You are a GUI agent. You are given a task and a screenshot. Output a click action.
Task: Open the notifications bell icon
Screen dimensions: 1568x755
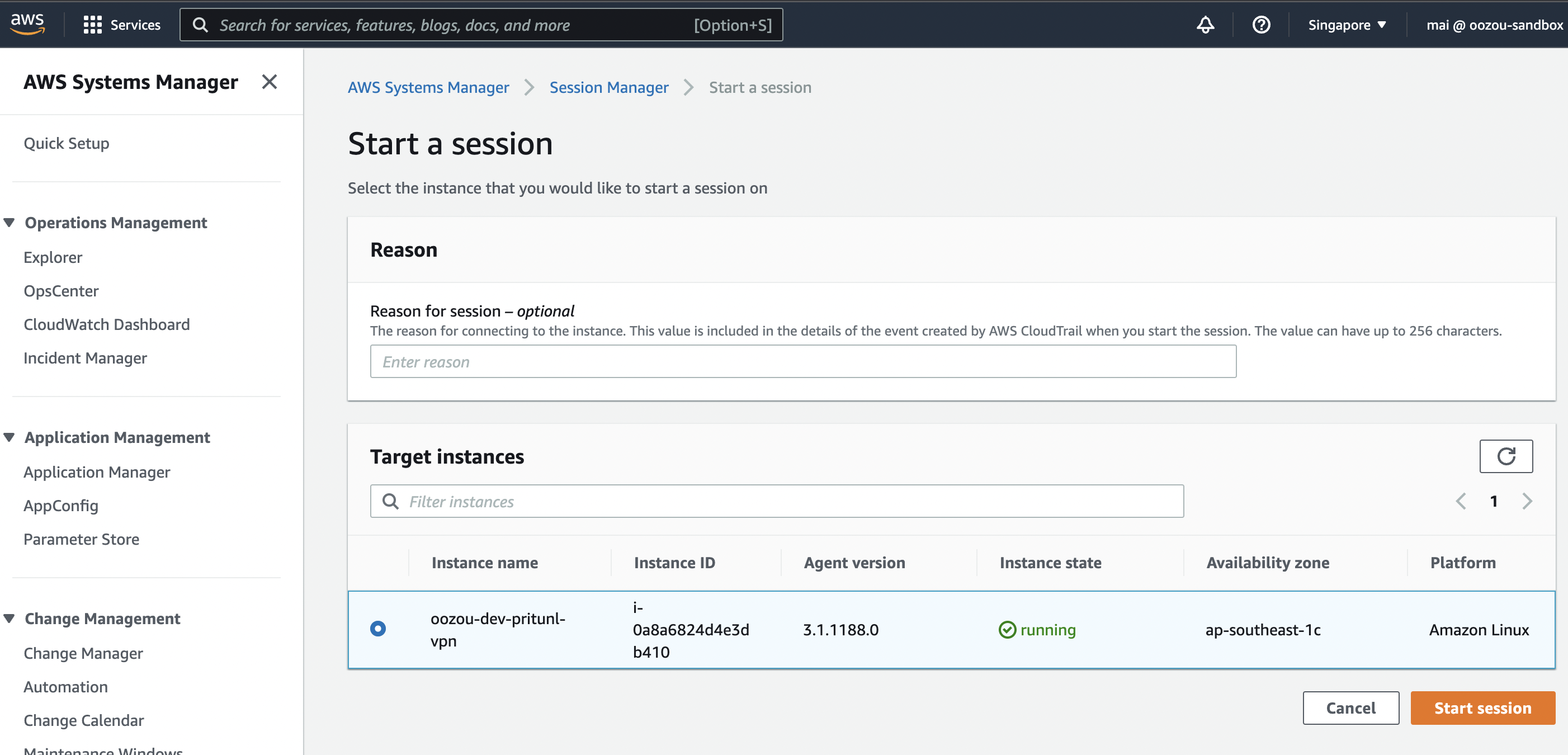(x=1205, y=25)
